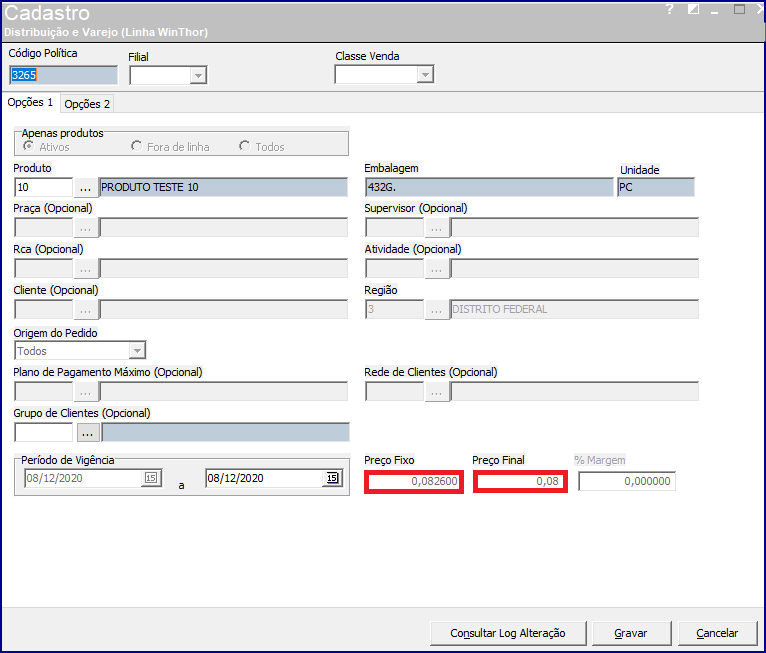Click the Produto code field
The width and height of the screenshot is (766, 653).
(43, 188)
